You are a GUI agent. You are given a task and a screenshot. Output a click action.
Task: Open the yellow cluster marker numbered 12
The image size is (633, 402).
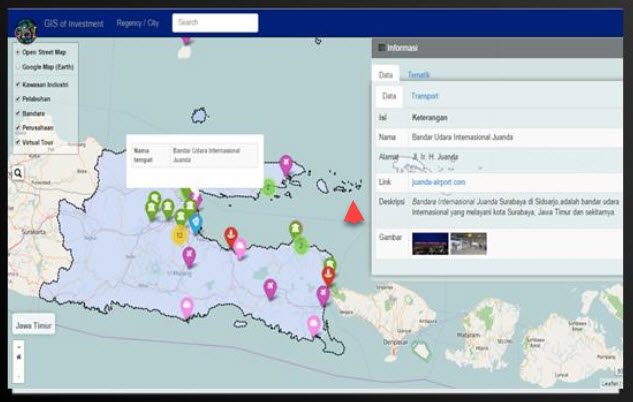pos(179,236)
